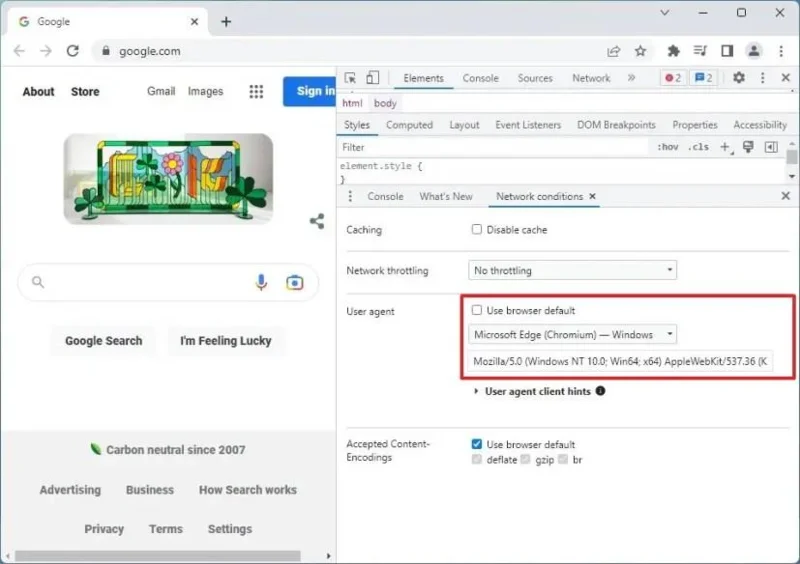The height and width of the screenshot is (564, 800).
Task: Open the Event Listeners tab
Action: (x=528, y=125)
